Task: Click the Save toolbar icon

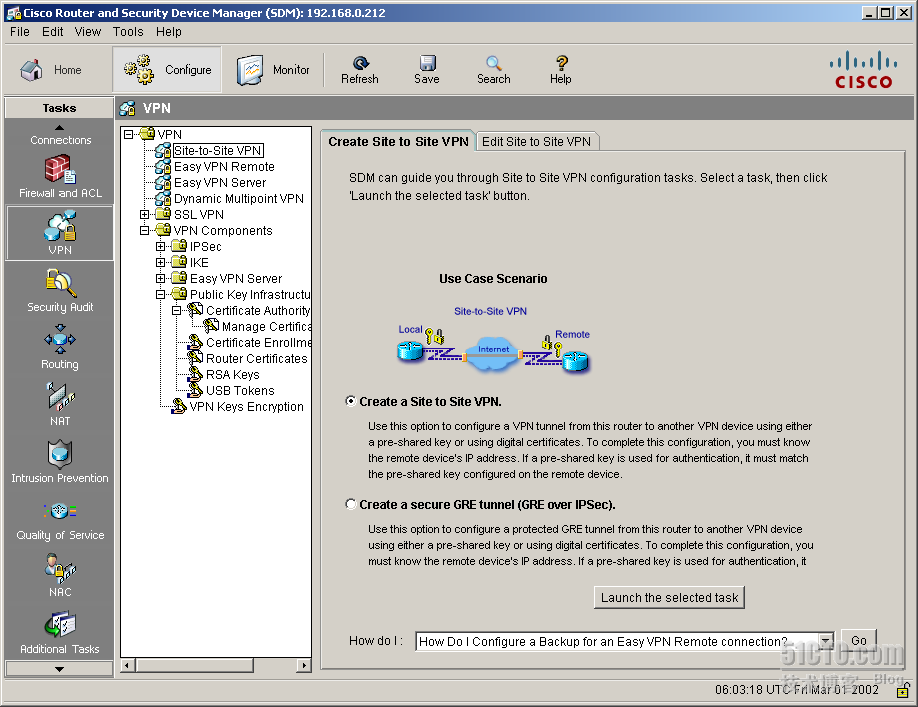Action: [x=427, y=70]
